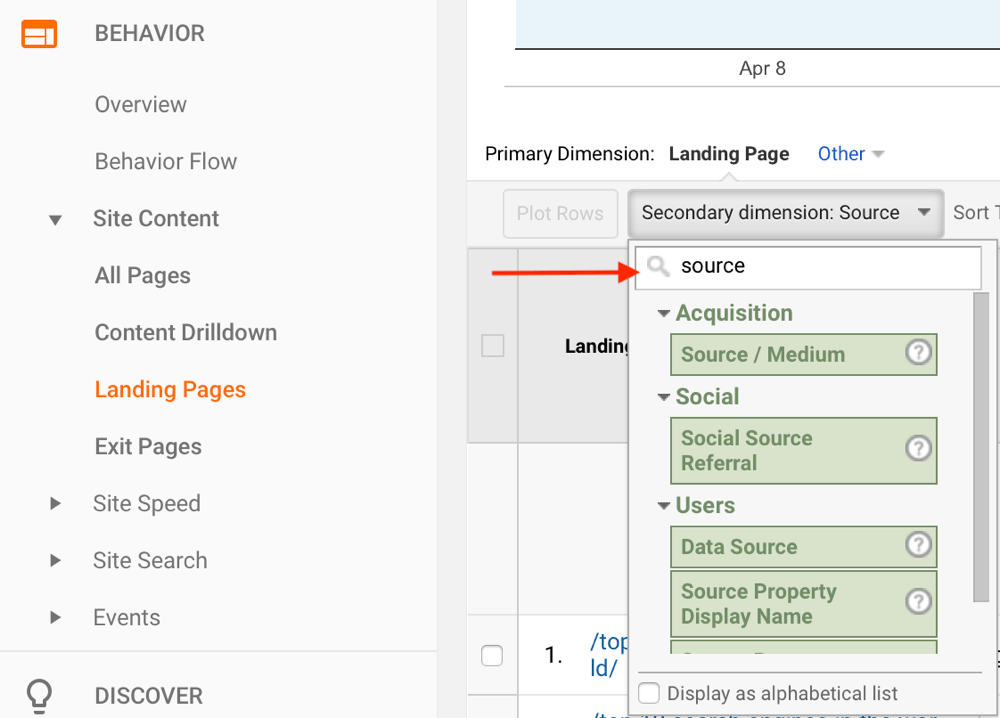Screen dimensions: 1000x718
Task: Click help icon beside Social Source Referral
Action: point(917,449)
